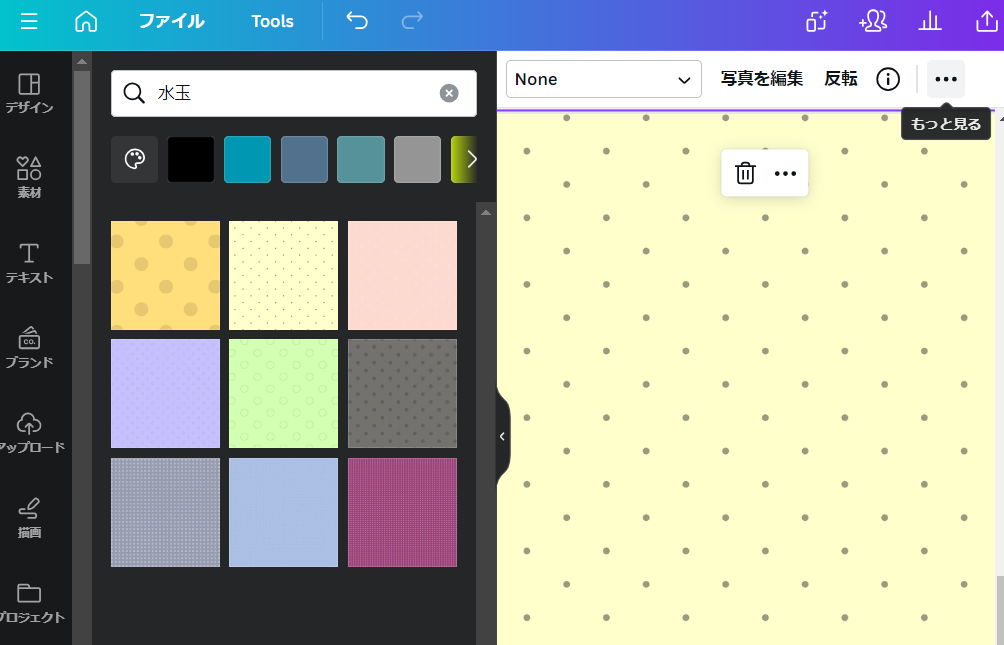Screen dimensions: 1004x645
Task: Open the テキスト panel
Action: click(29, 263)
